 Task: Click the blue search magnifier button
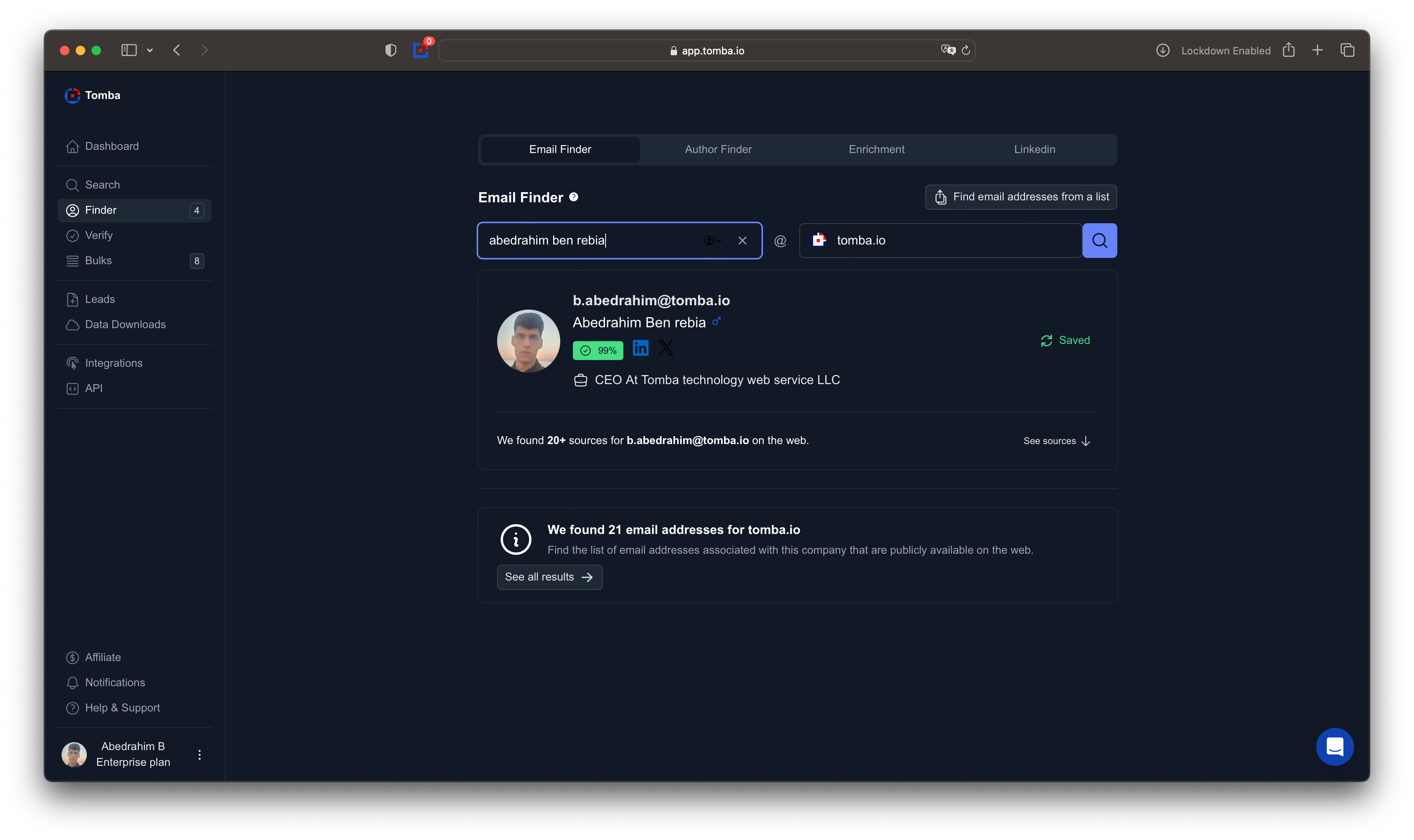tap(1099, 241)
